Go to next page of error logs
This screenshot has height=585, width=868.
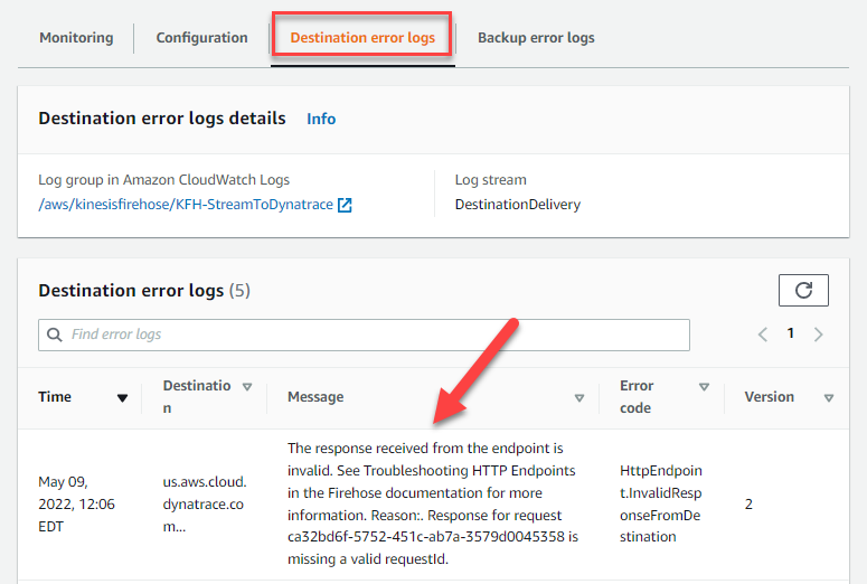(818, 333)
